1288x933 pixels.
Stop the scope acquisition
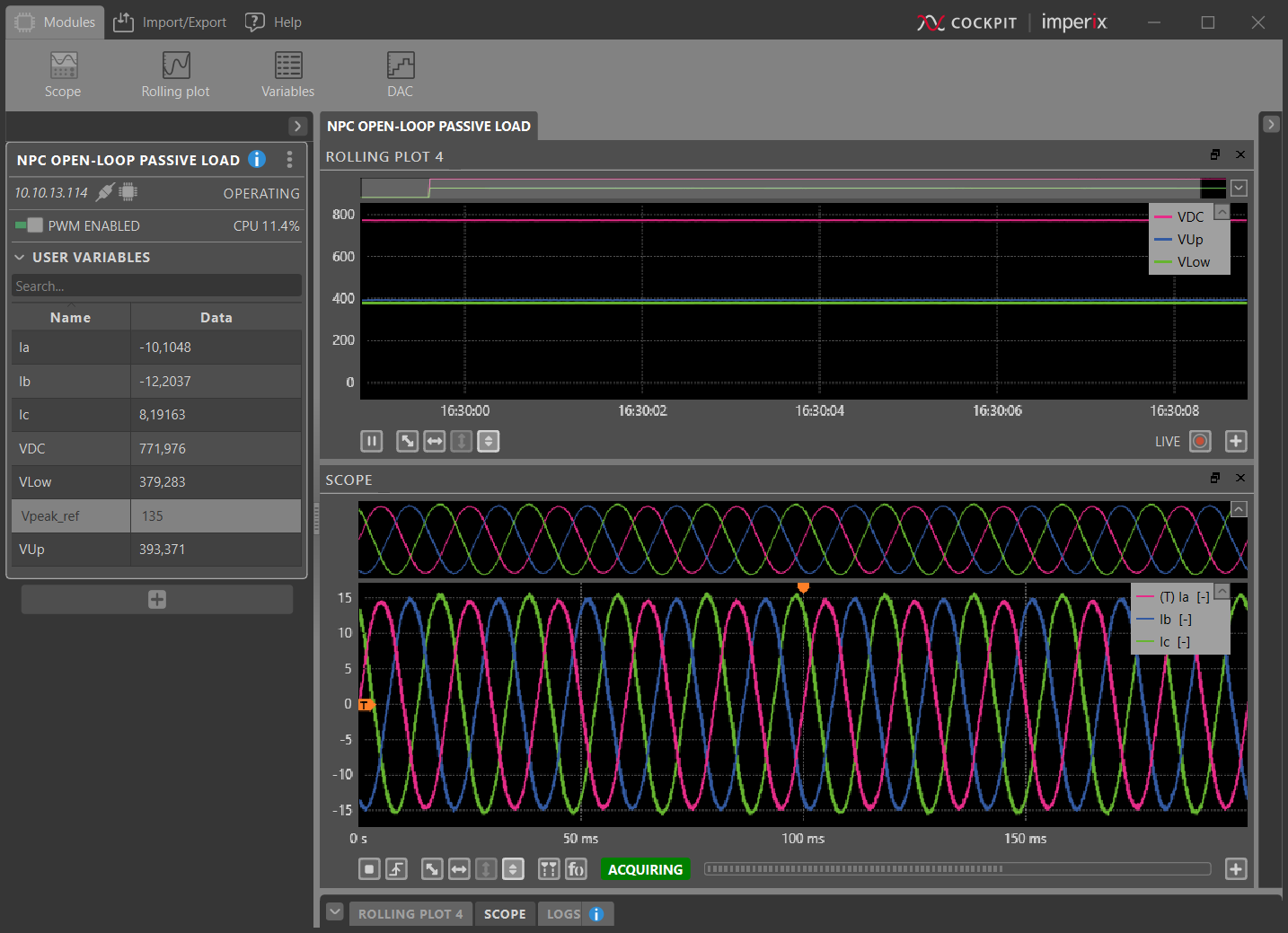[x=369, y=869]
